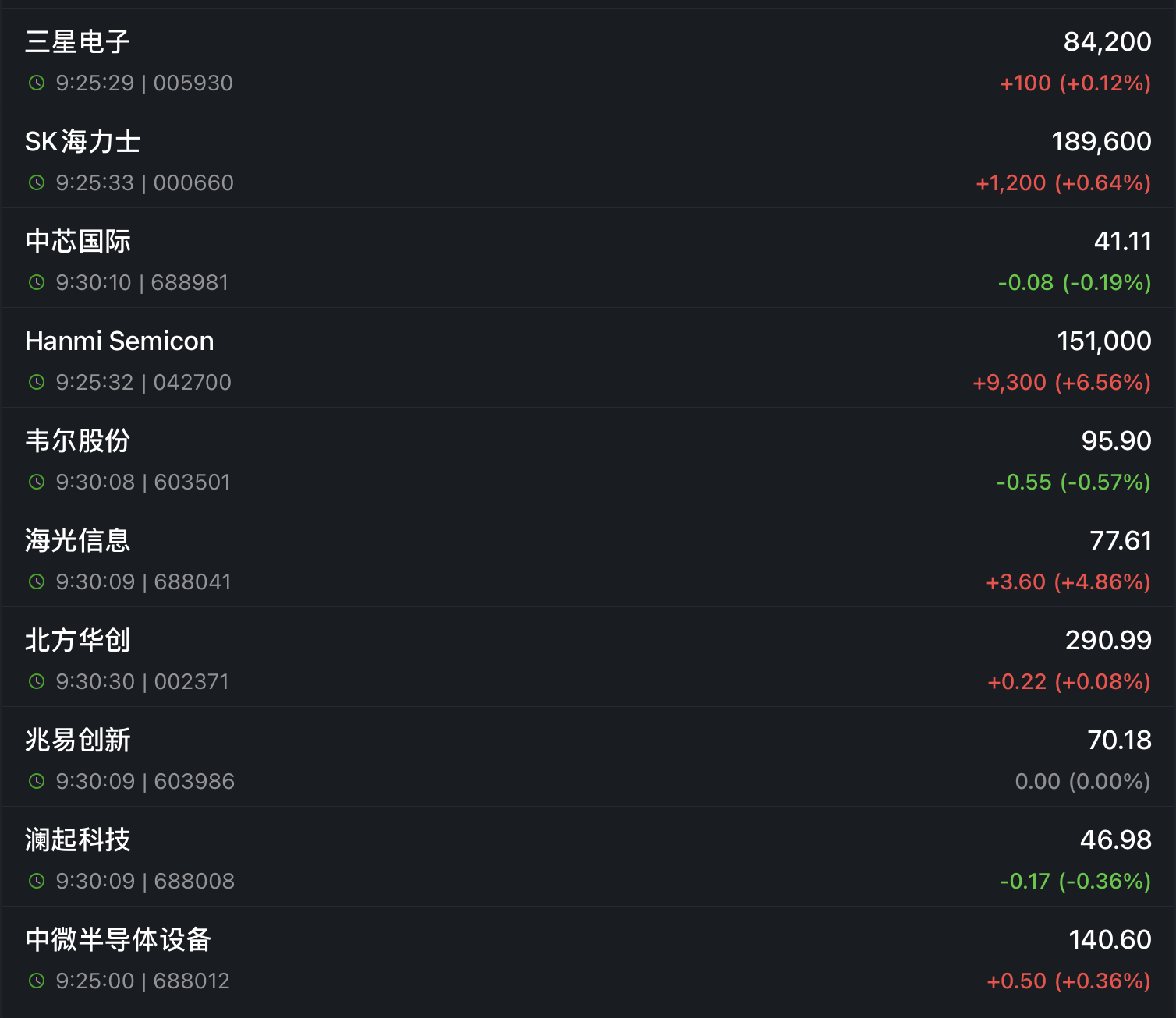Click the clock icon beside 9:25:29 | 005930
The width and height of the screenshot is (1176, 1018).
(x=37, y=83)
